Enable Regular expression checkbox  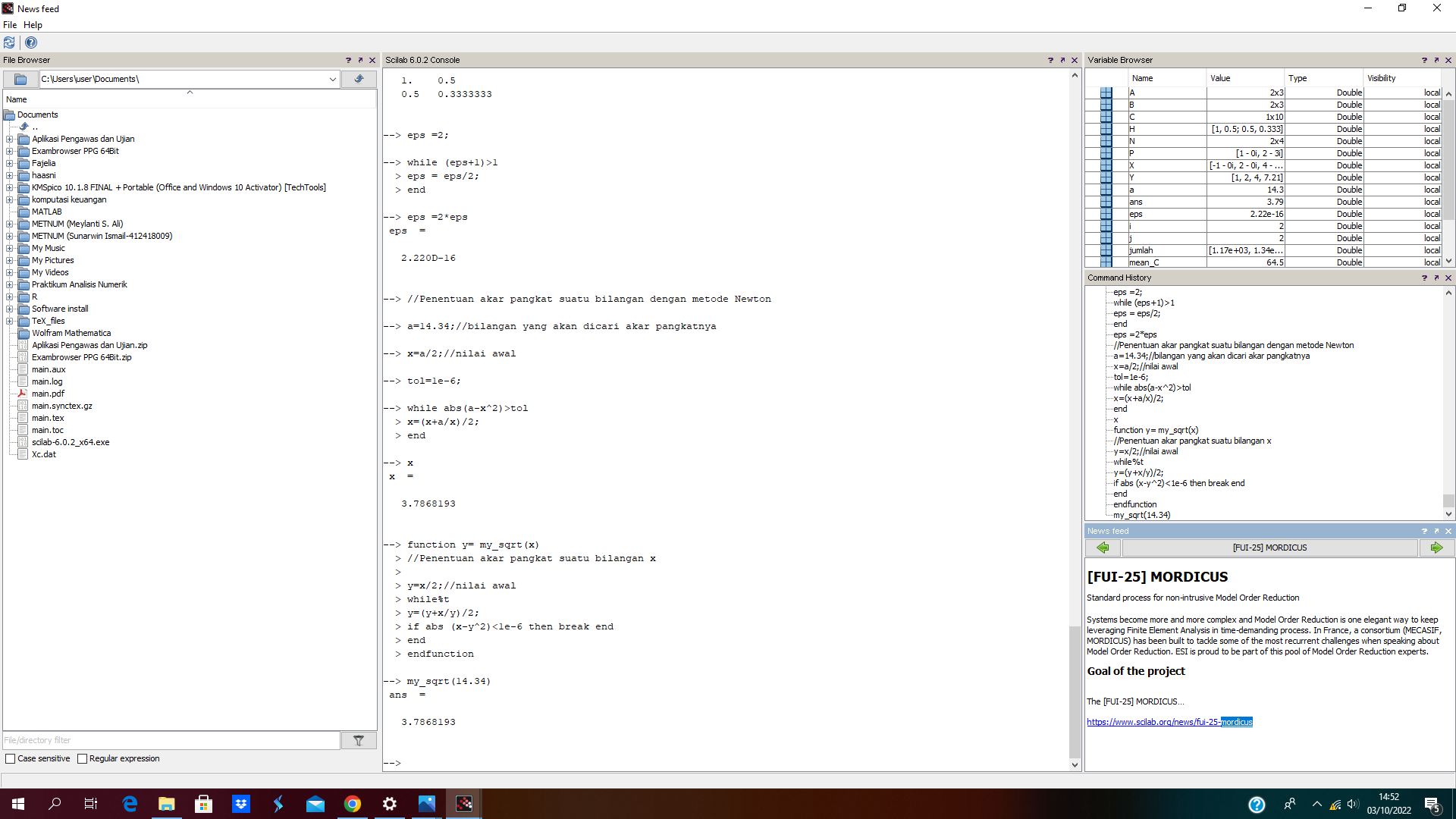83,758
